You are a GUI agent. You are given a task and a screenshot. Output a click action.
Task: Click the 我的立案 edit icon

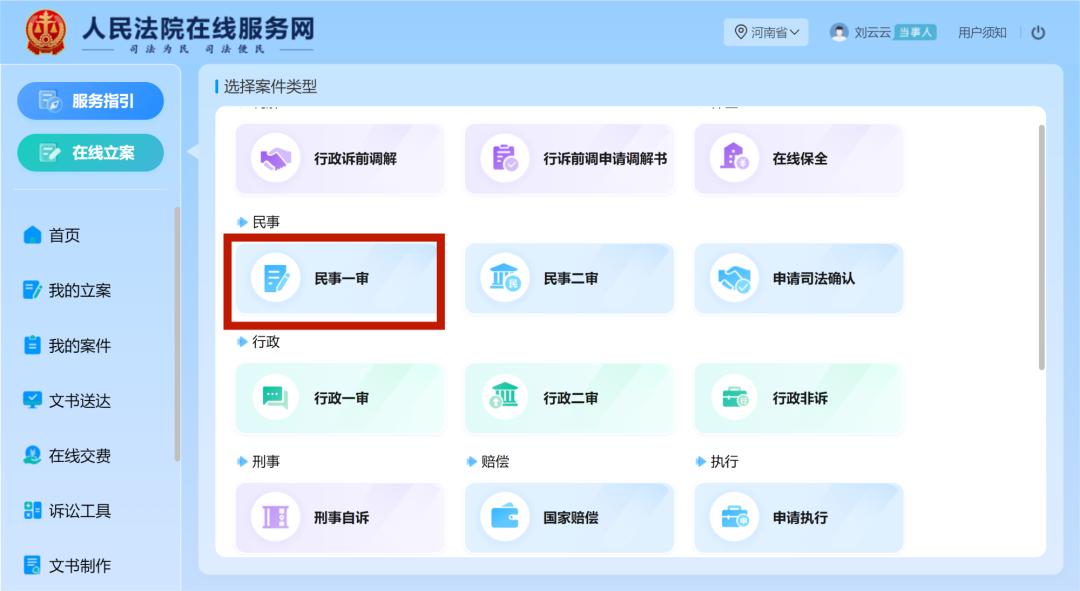32,290
